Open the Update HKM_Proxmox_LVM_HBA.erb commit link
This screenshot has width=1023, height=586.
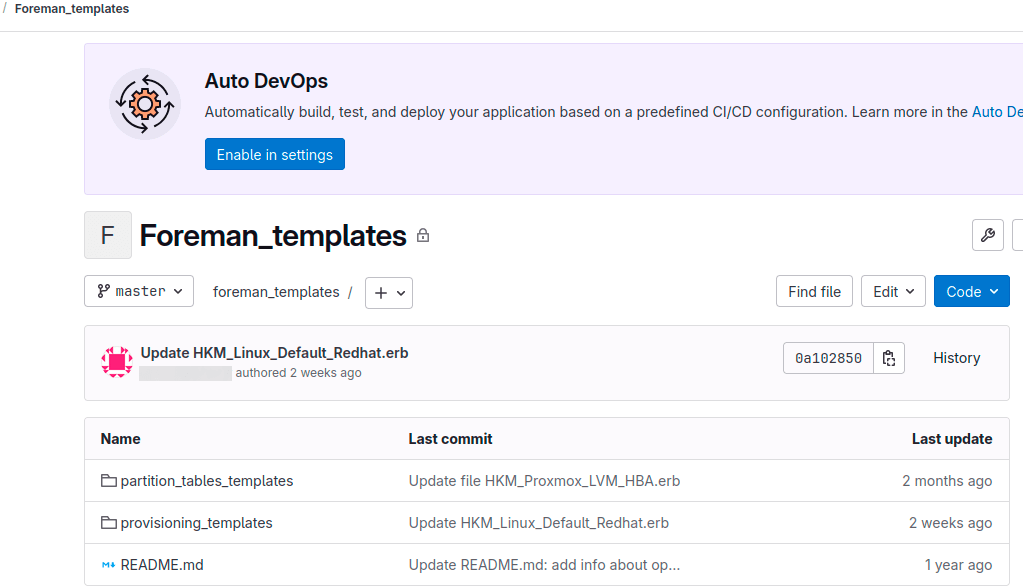point(544,481)
